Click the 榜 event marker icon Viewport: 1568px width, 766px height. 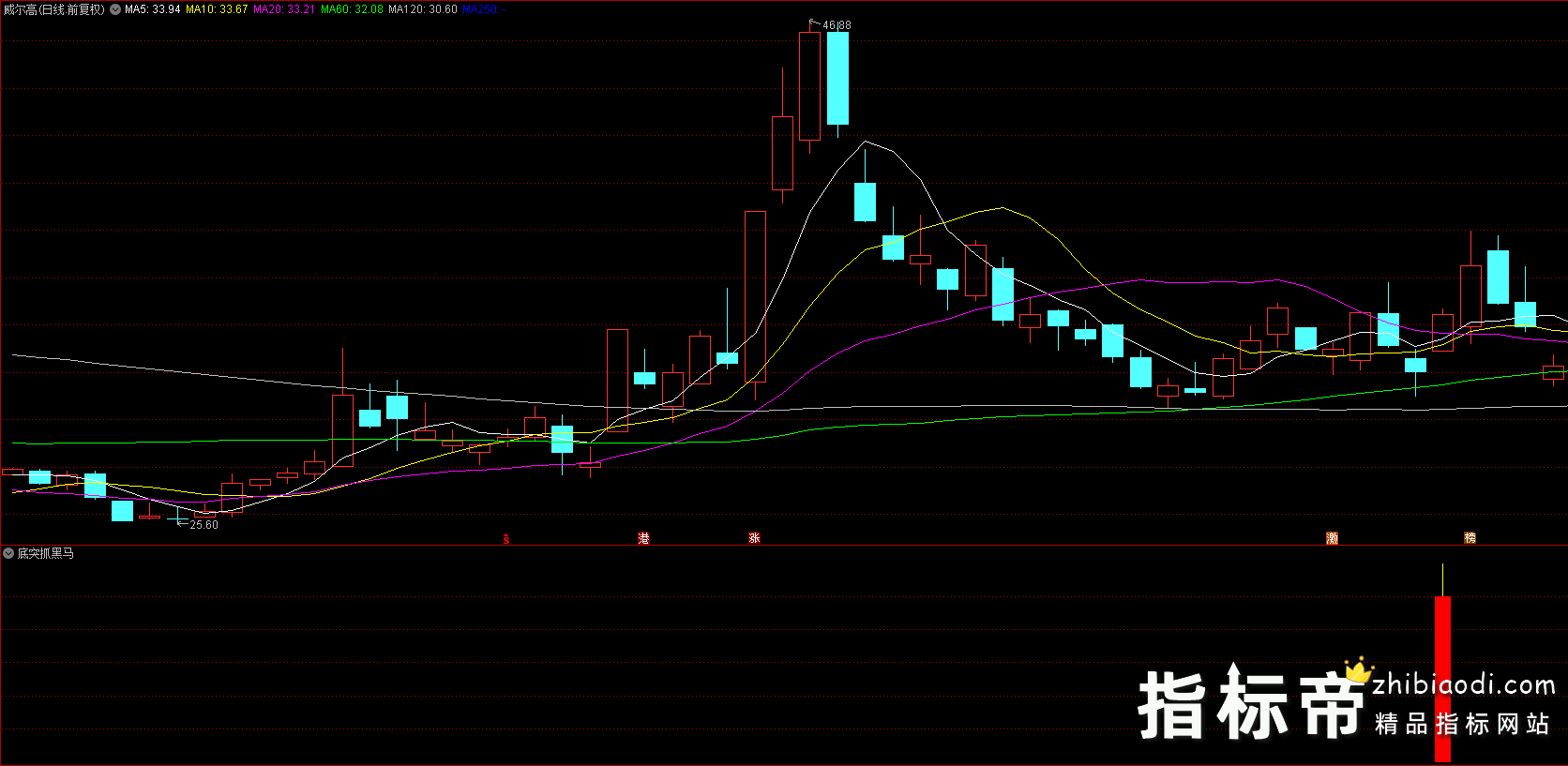click(x=1470, y=538)
